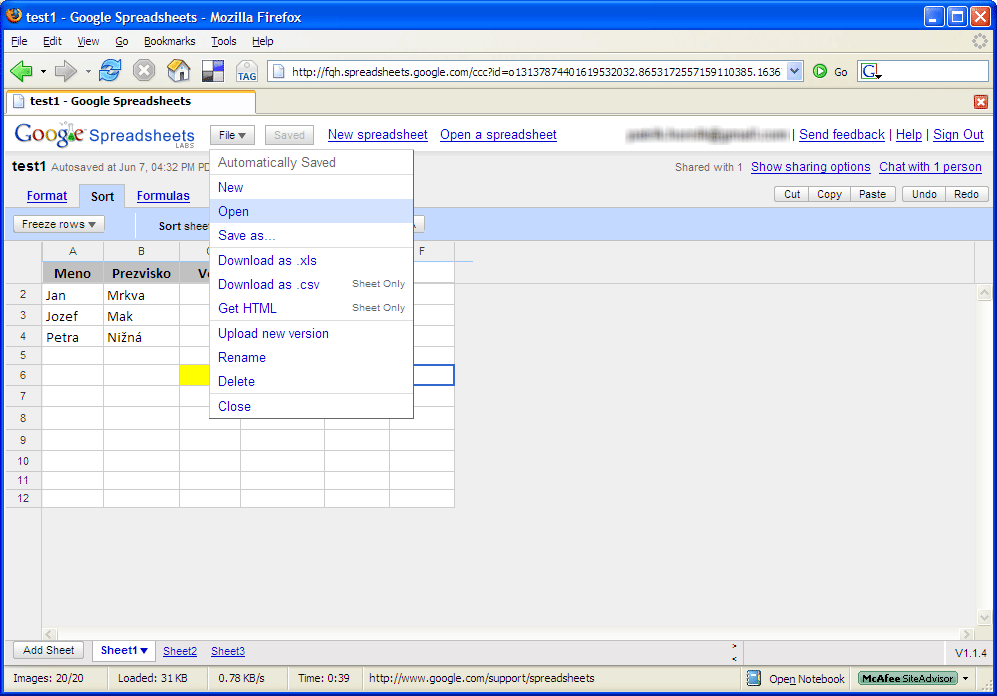This screenshot has width=997, height=696.
Task: Open Firefox Tools menu
Action: click(x=224, y=41)
